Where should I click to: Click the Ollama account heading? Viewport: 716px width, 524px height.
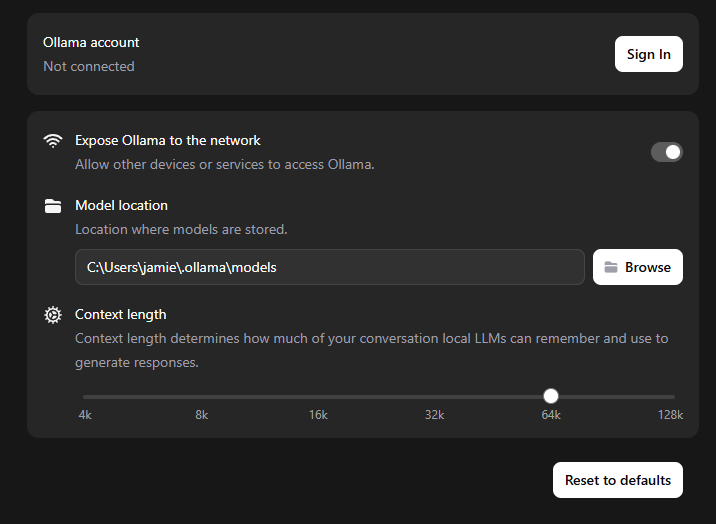coord(91,42)
